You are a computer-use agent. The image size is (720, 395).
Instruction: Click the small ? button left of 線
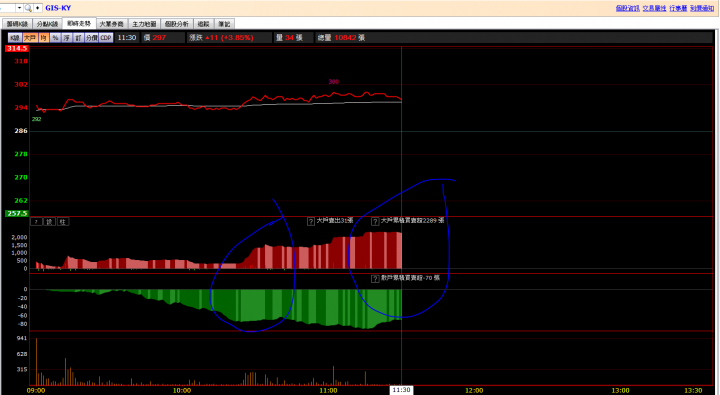point(36,222)
